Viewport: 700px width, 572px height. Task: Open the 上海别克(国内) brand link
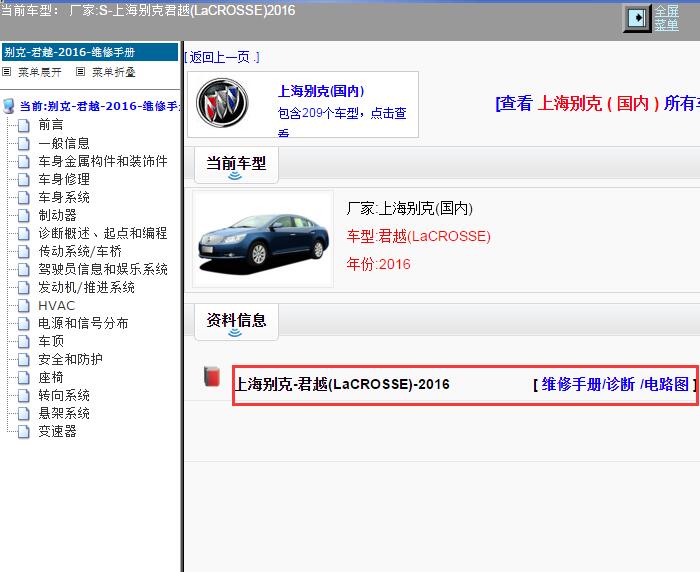tap(321, 91)
